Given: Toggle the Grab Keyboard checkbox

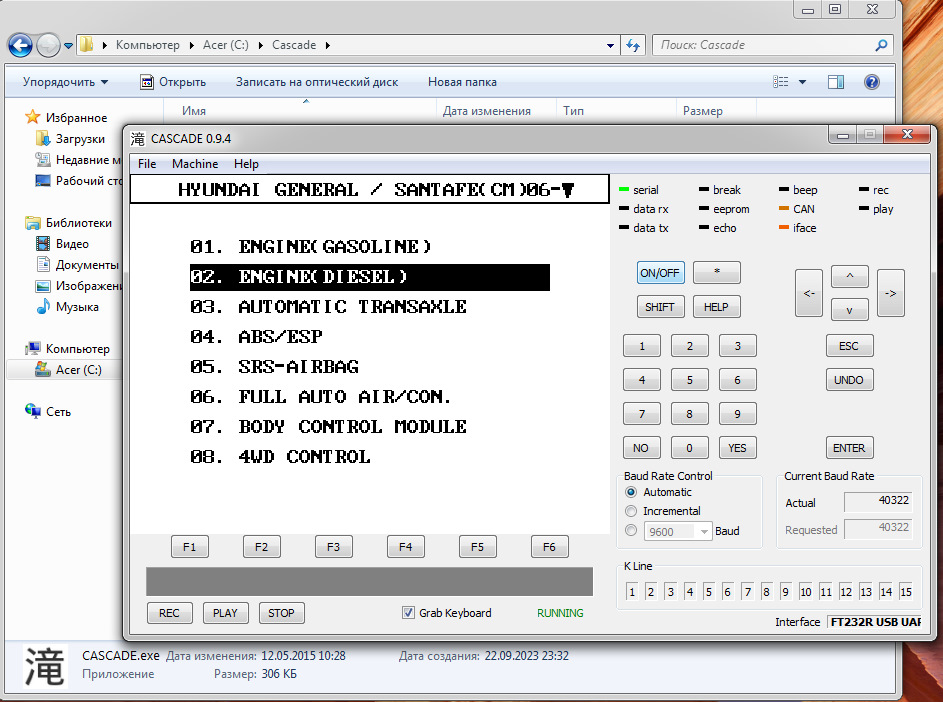Looking at the screenshot, I should click(408, 613).
